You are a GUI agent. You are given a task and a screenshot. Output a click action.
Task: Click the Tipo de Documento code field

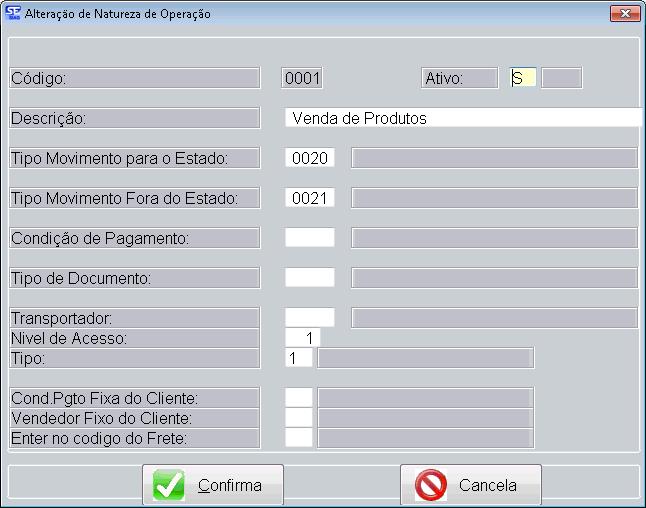[310, 278]
